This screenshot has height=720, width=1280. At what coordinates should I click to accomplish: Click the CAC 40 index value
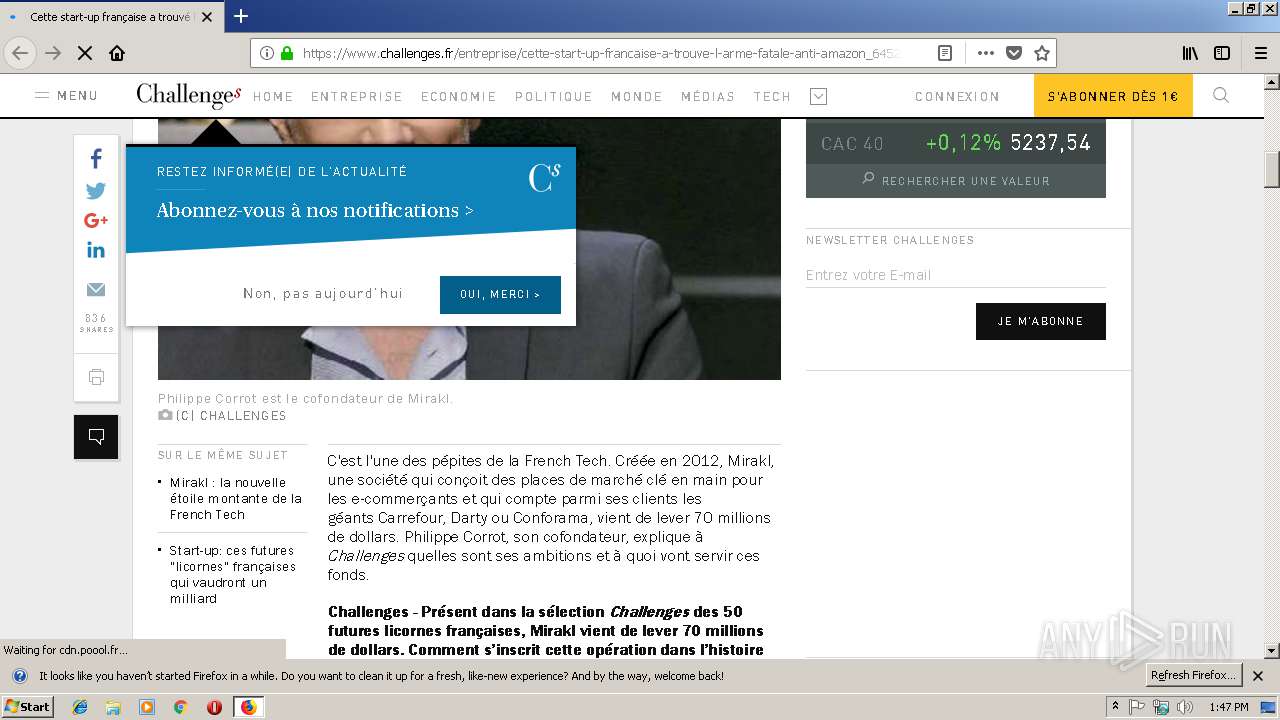pyautogui.click(x=1050, y=143)
